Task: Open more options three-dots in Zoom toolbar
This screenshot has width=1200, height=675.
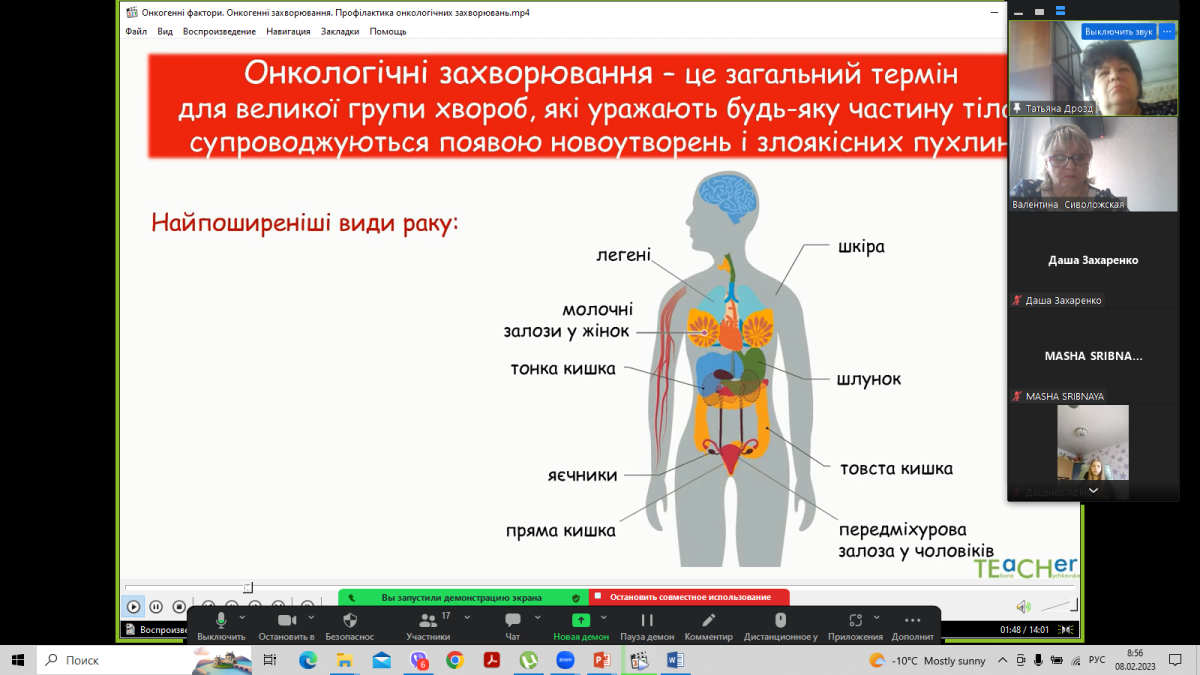Action: pyautogui.click(x=912, y=621)
